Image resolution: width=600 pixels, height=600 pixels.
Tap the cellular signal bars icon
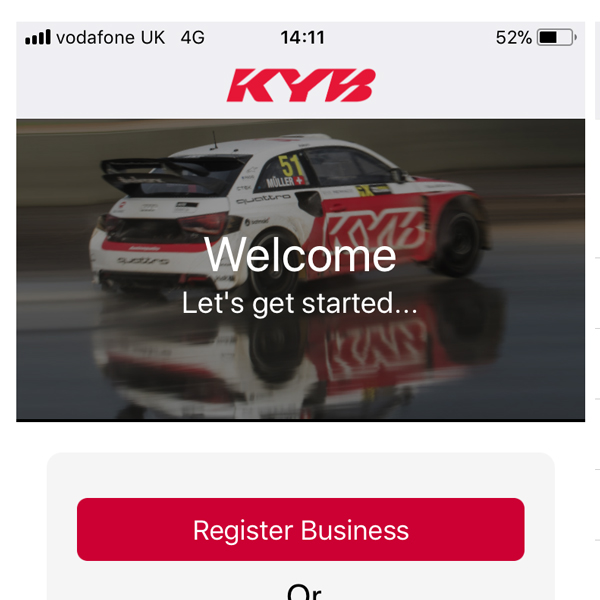click(x=38, y=37)
